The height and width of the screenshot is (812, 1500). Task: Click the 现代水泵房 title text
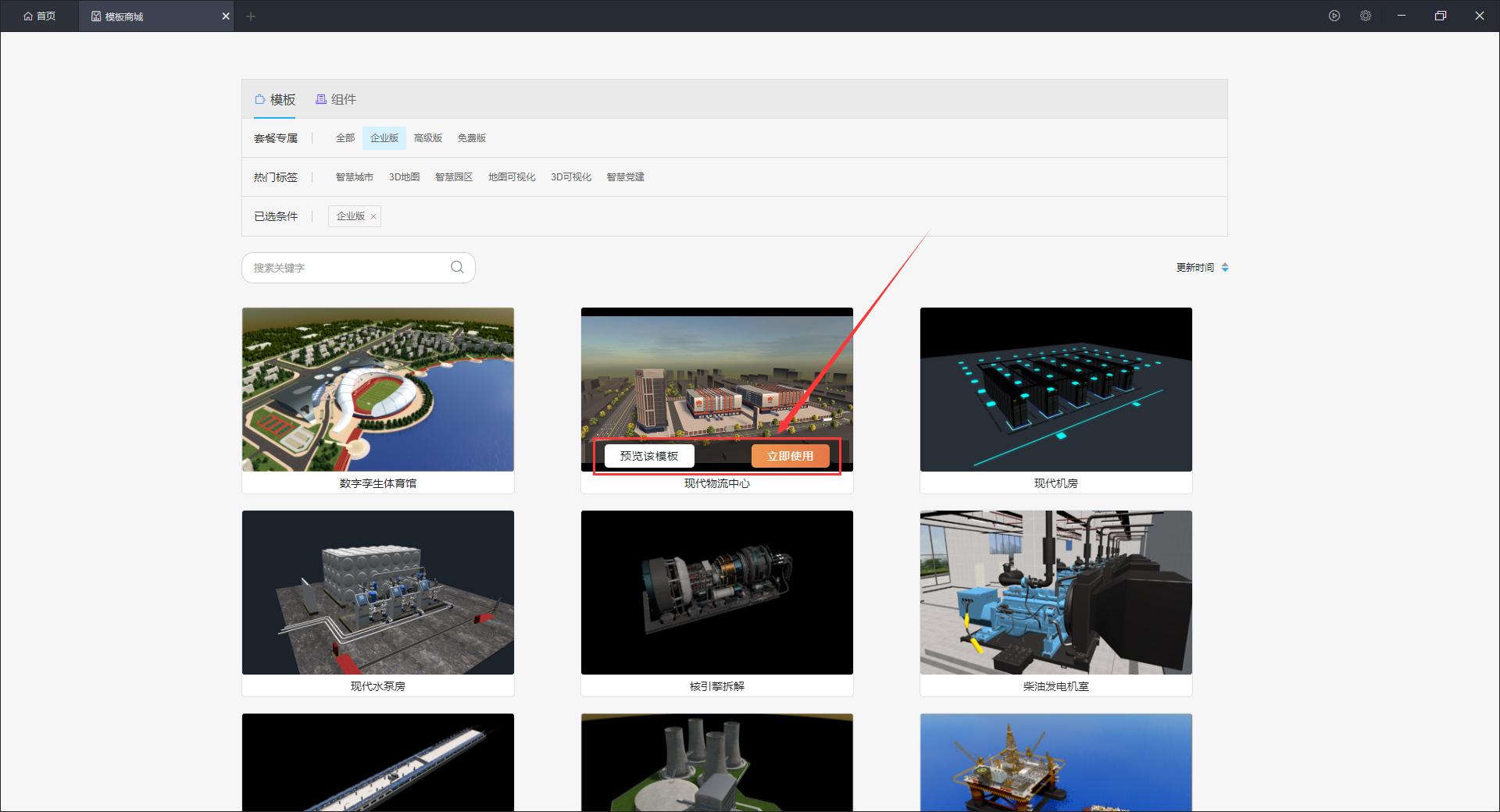click(x=378, y=686)
